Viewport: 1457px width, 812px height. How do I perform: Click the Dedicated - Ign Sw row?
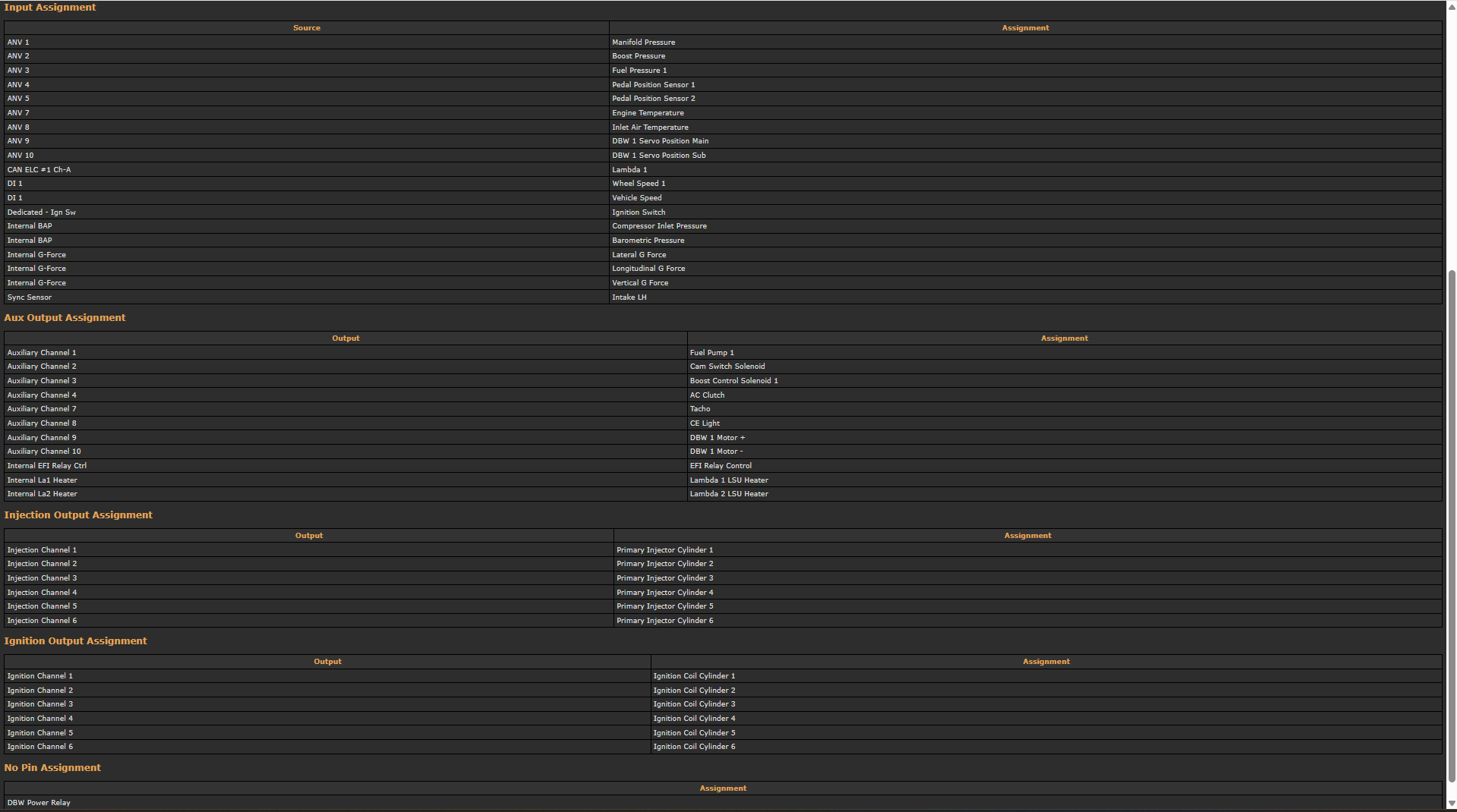coord(41,212)
